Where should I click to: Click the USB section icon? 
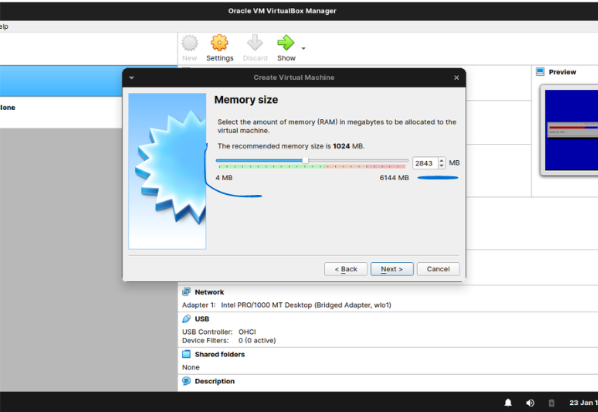[186, 319]
